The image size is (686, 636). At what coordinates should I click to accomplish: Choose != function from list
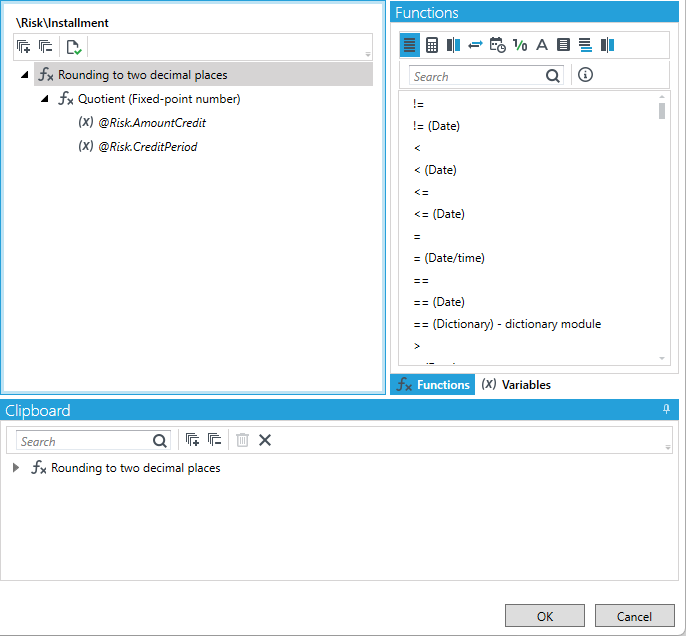pos(418,104)
